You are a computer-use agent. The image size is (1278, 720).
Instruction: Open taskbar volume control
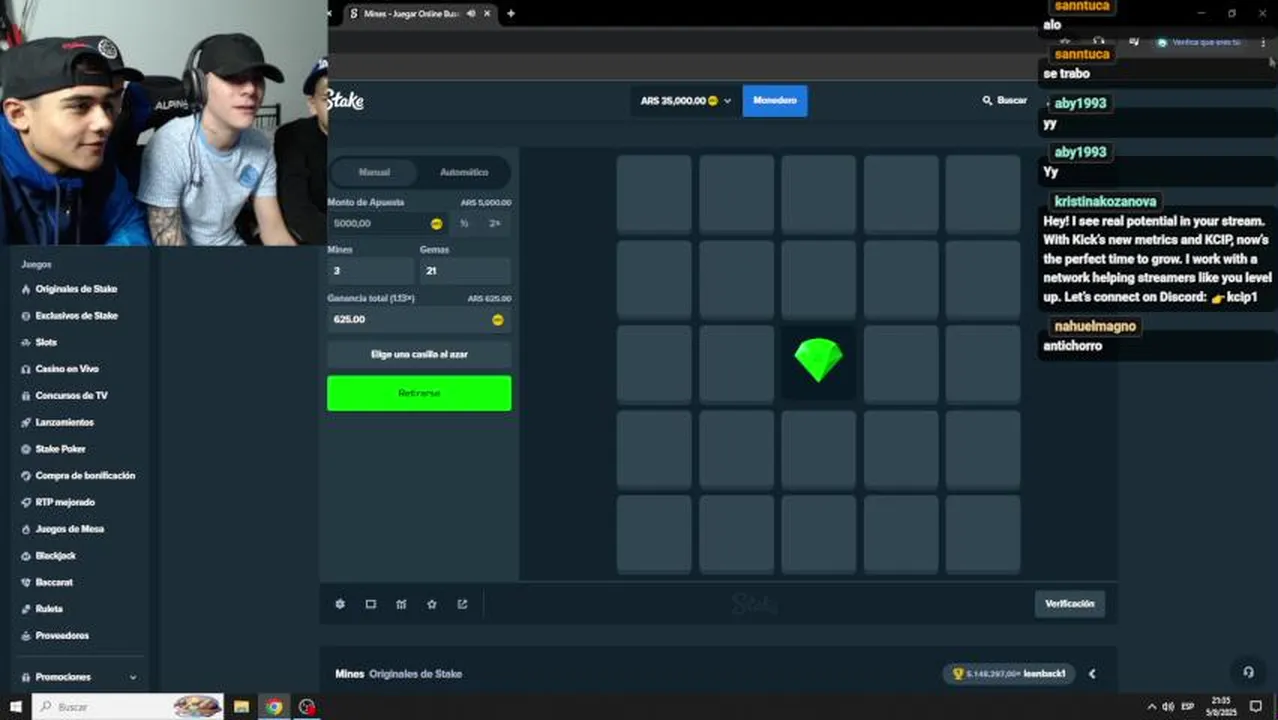click(x=1168, y=707)
